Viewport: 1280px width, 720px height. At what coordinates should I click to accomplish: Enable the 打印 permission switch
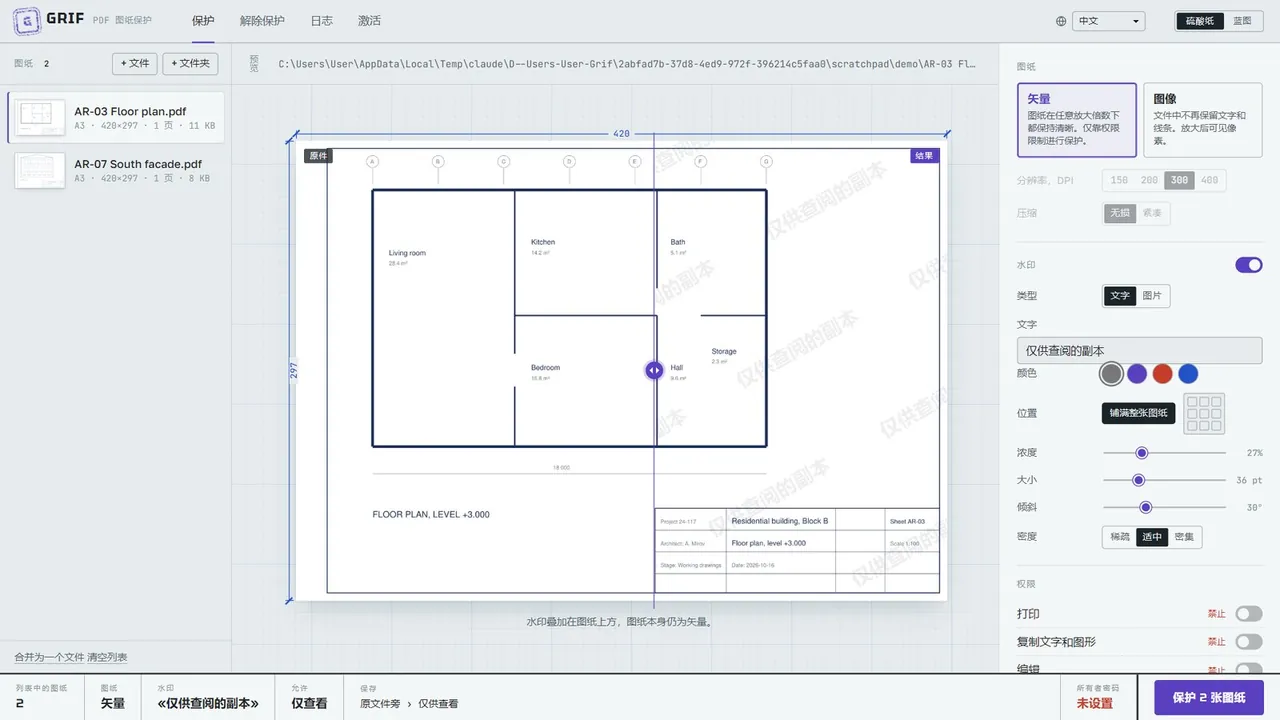click(x=1249, y=614)
